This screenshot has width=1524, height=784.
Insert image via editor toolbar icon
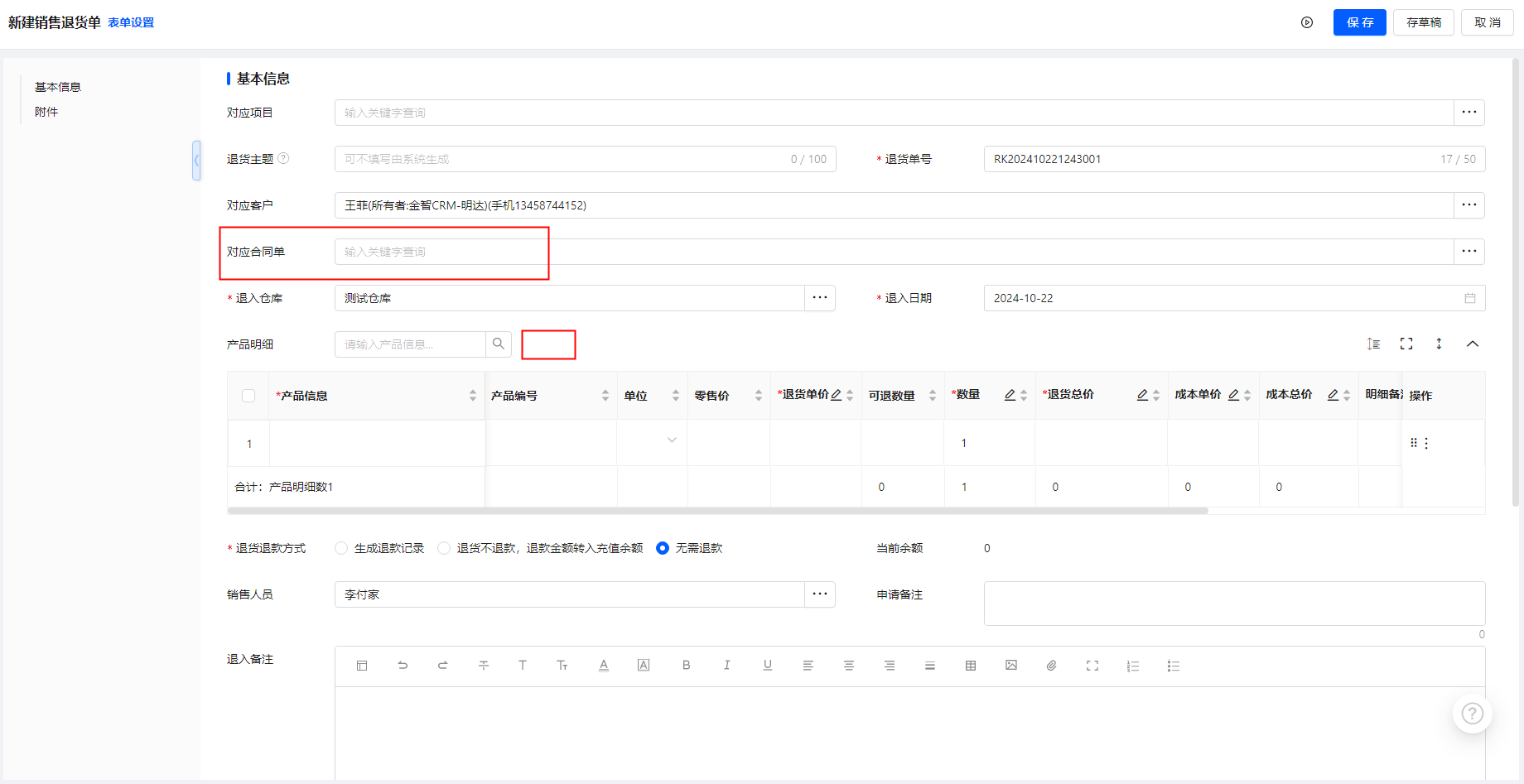coord(1010,665)
